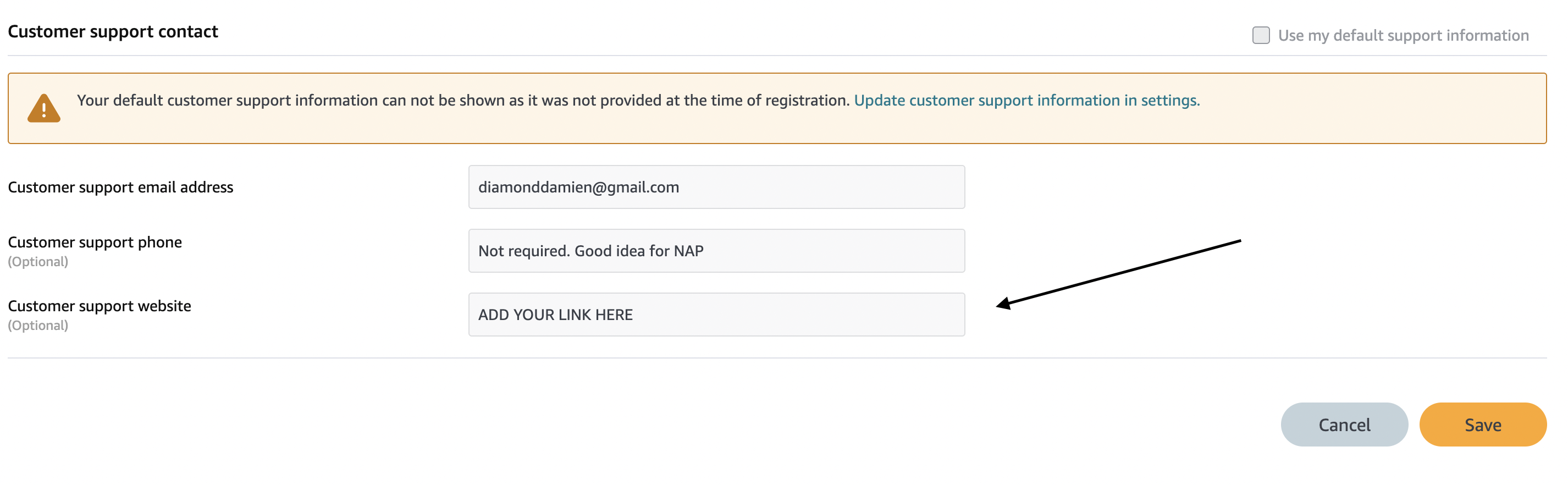Save the customer support contact changes
This screenshot has height=485, width=1568.
tap(1483, 425)
